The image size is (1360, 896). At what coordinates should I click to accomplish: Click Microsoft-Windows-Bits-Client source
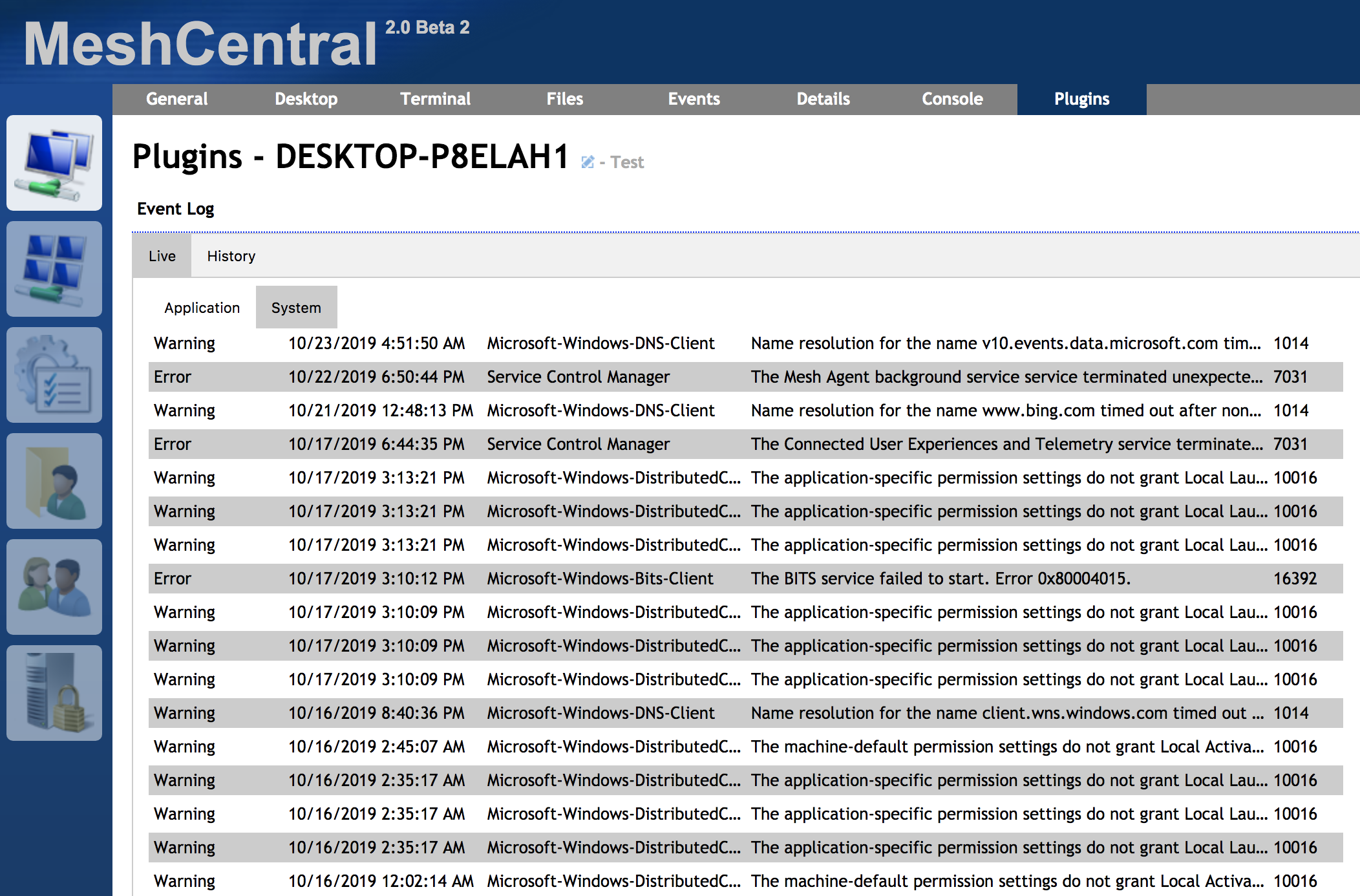pyautogui.click(x=600, y=579)
